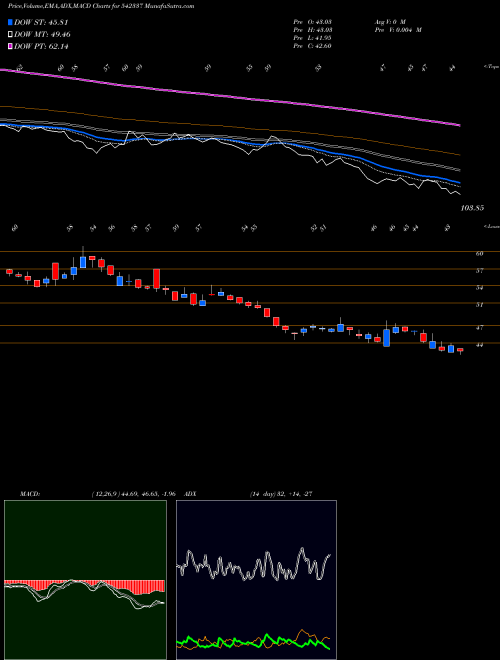Click the MACD: panel heading
This screenshot has height=660, width=500.
(x=29, y=494)
